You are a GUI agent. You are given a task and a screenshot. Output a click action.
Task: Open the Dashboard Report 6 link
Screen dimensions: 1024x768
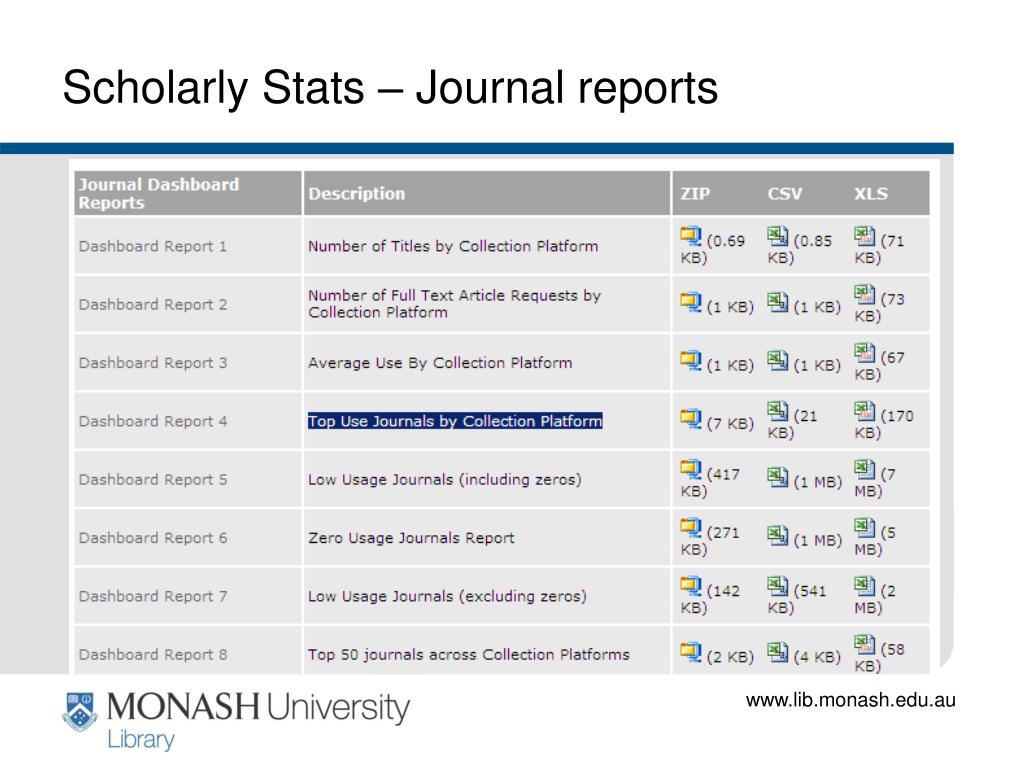153,537
